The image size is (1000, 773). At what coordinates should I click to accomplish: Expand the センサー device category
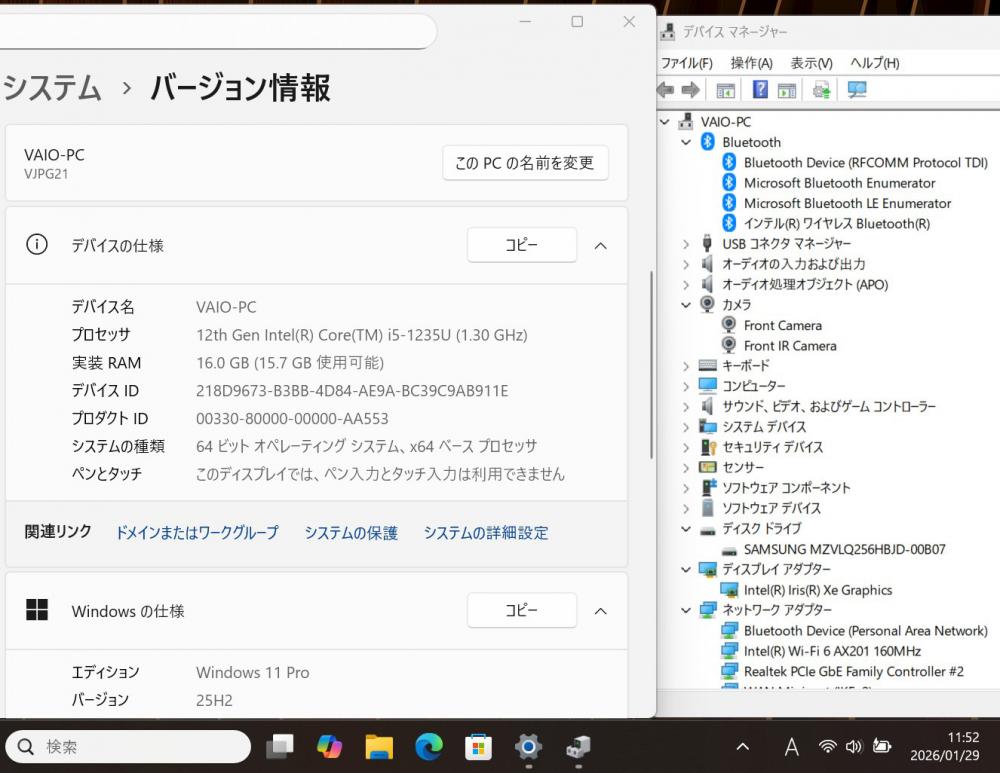pos(686,468)
